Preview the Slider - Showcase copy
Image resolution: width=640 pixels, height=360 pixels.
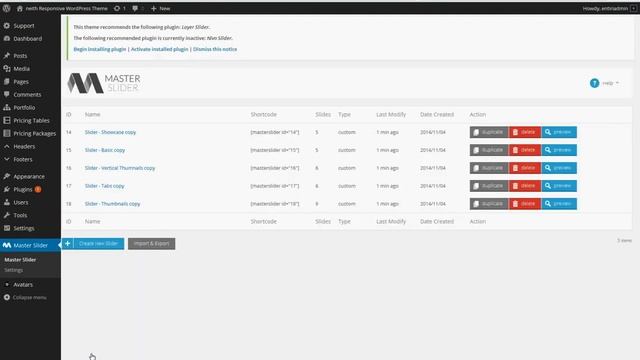tap(559, 132)
